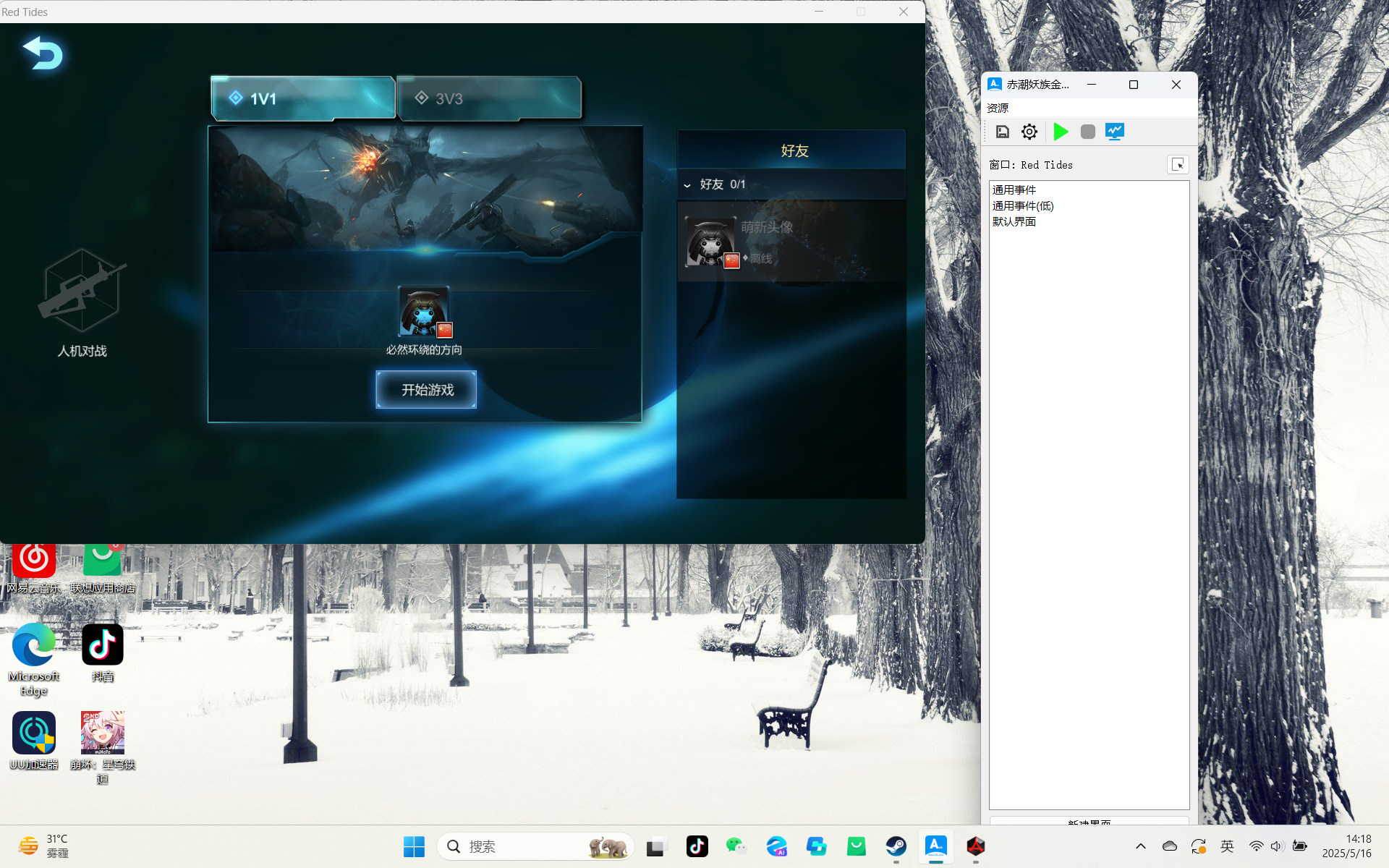Open 崩坏：星穹铁道 desktop shortcut
The height and width of the screenshot is (868, 1389).
[102, 748]
